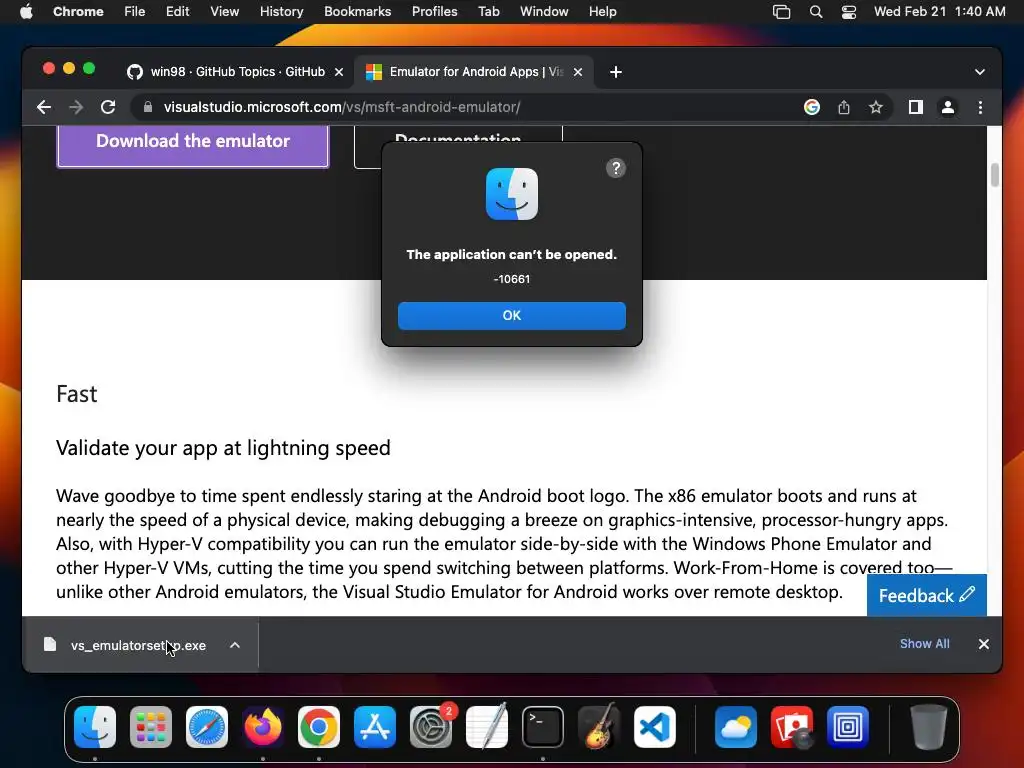1024x768 pixels.
Task: Click the address bar URL
Action: tap(342, 107)
